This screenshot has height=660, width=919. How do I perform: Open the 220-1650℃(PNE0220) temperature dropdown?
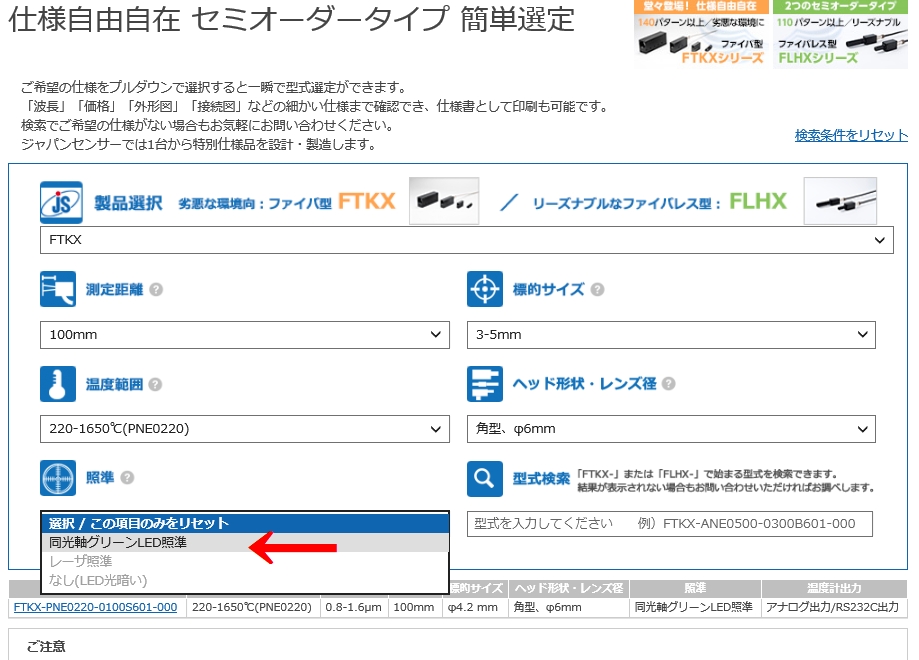245,429
